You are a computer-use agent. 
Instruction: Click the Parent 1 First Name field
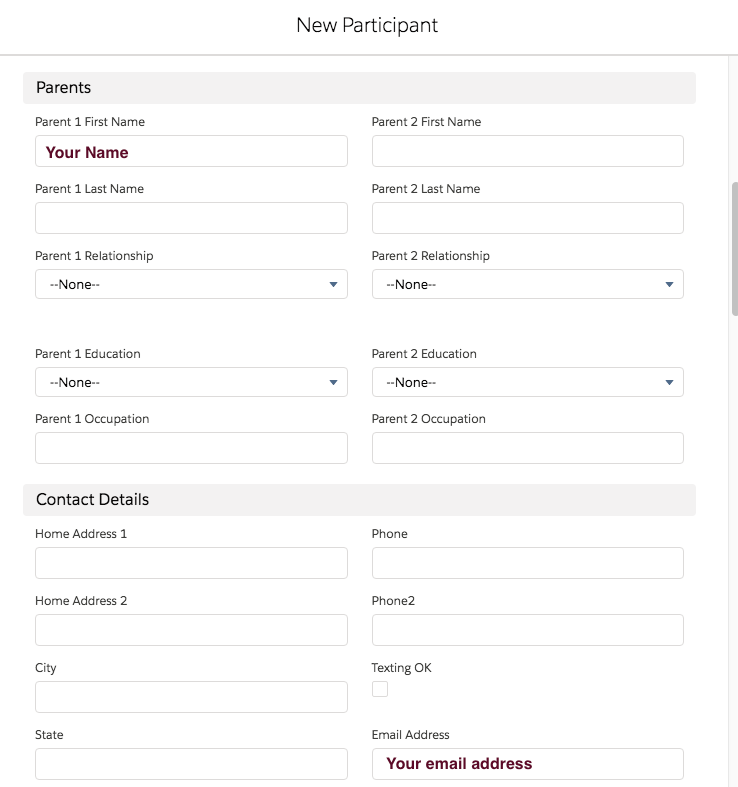point(191,152)
